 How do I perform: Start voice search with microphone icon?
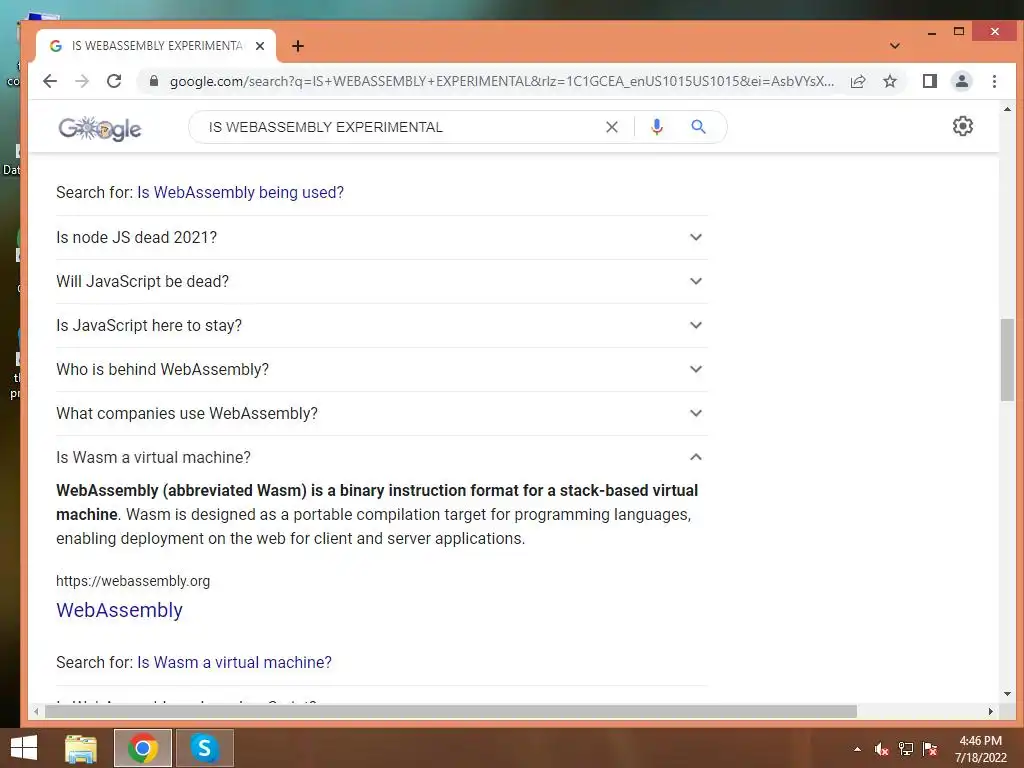pos(657,127)
